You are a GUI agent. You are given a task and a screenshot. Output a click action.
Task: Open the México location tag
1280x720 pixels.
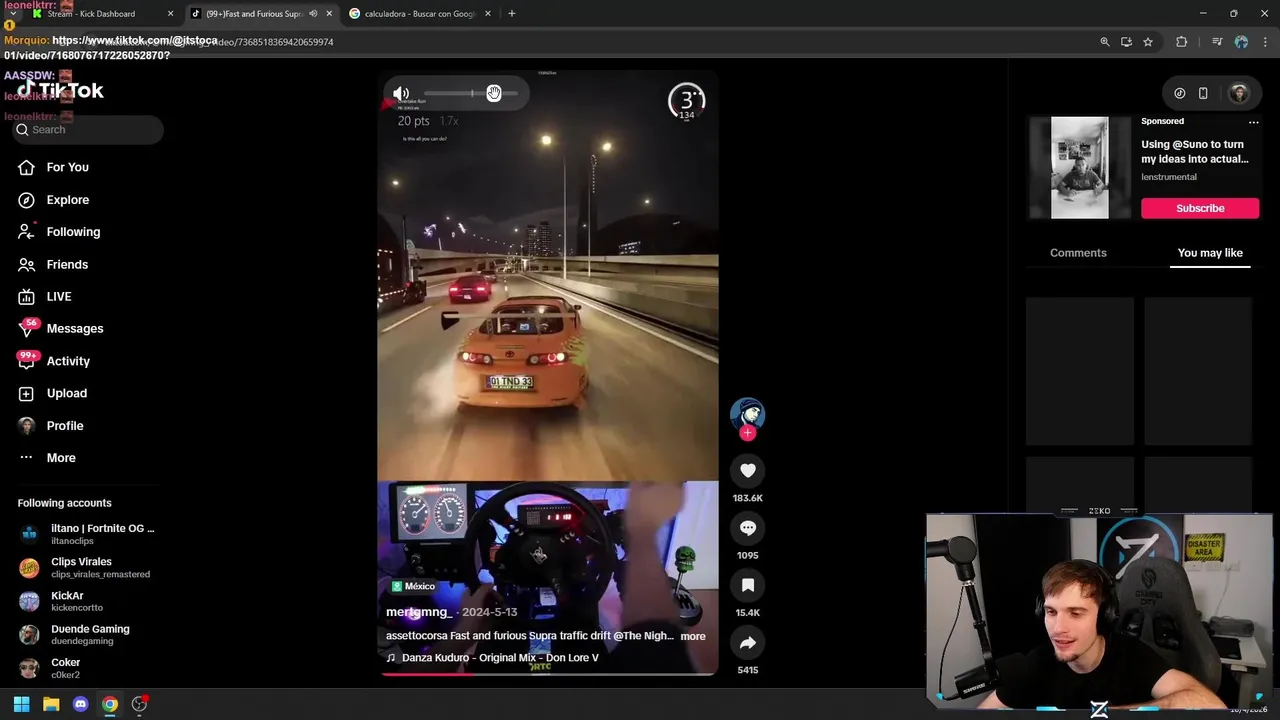click(413, 586)
